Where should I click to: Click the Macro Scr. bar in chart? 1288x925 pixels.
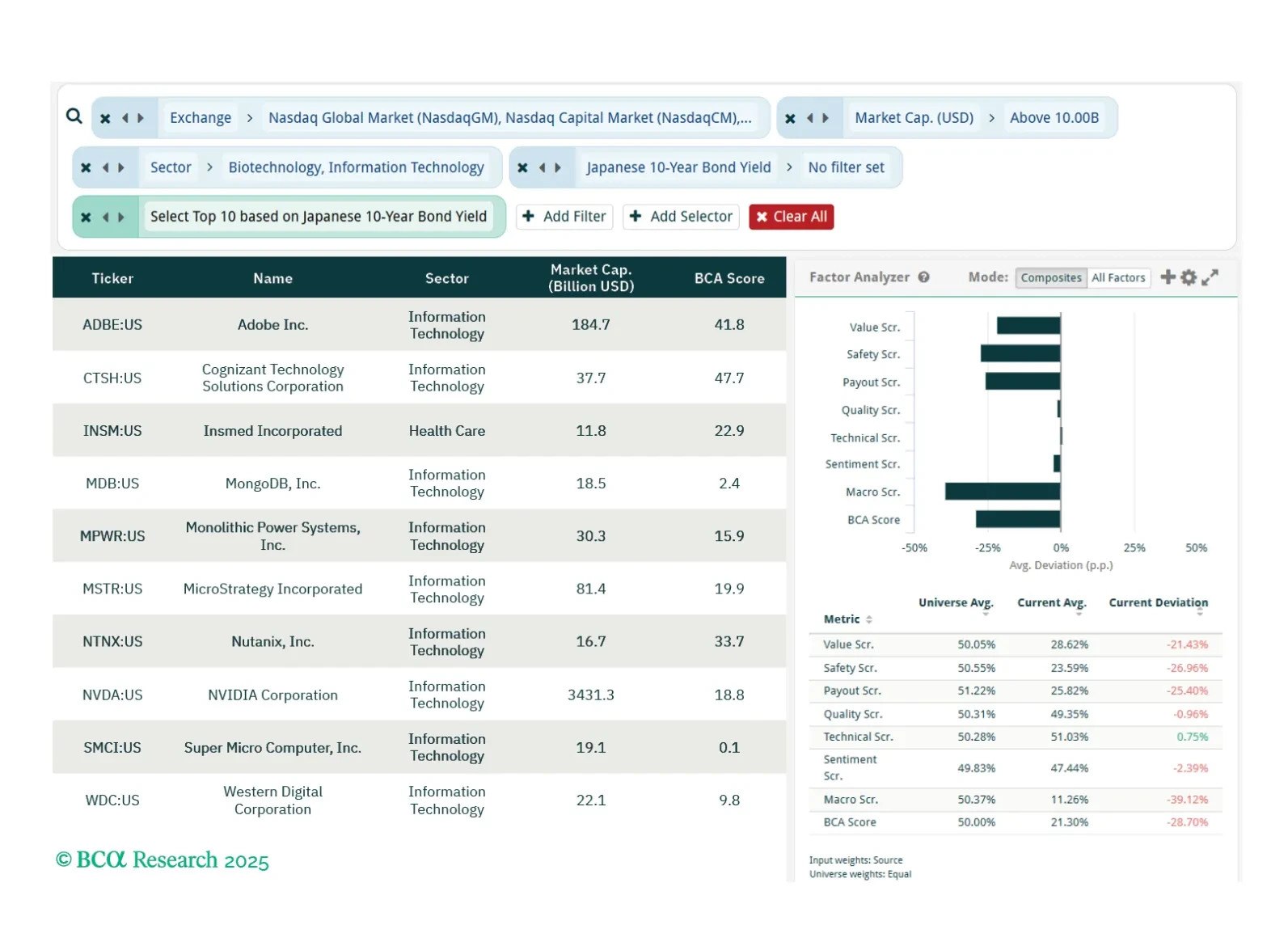pos(1002,492)
